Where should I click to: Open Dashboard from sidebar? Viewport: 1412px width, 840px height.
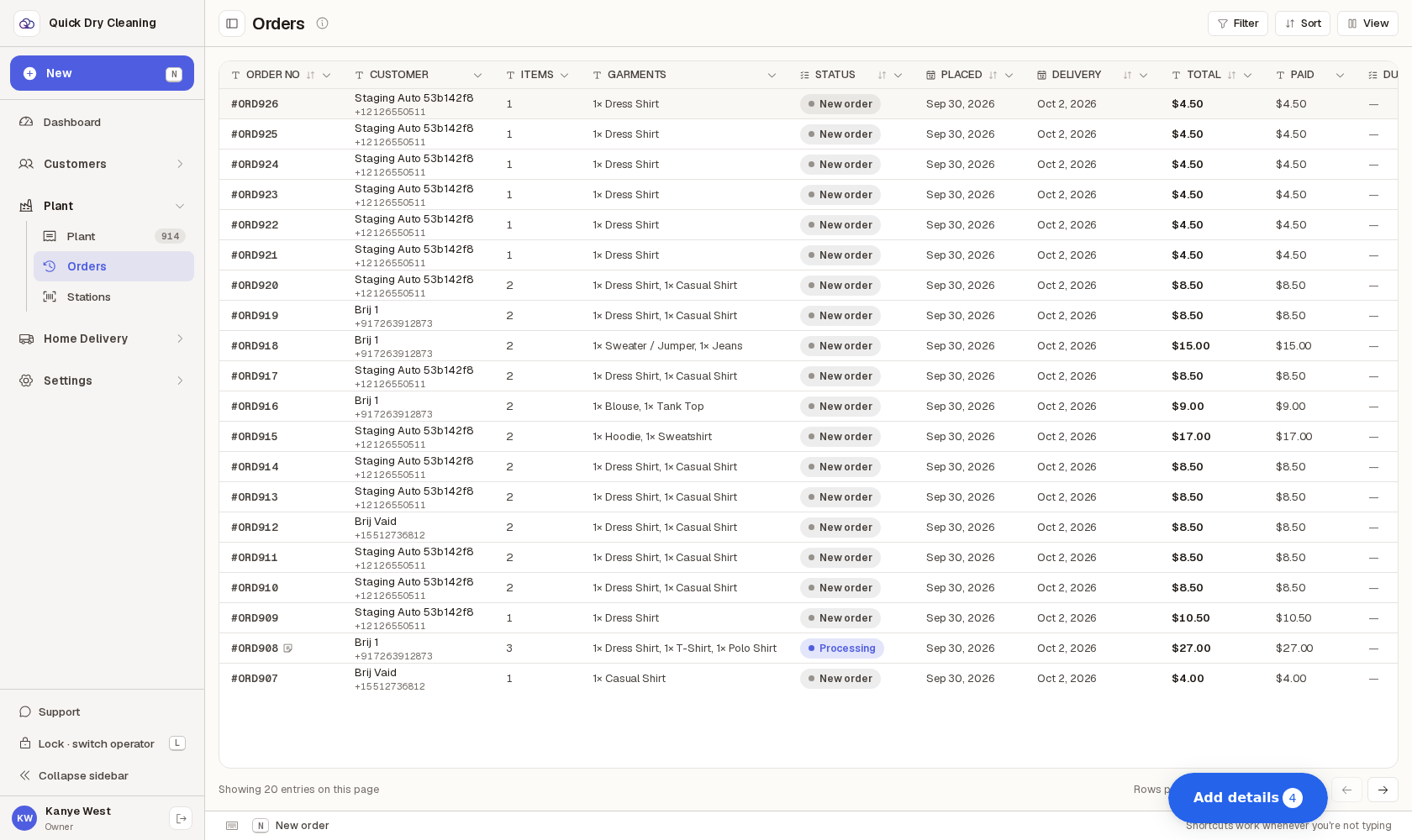click(102, 123)
